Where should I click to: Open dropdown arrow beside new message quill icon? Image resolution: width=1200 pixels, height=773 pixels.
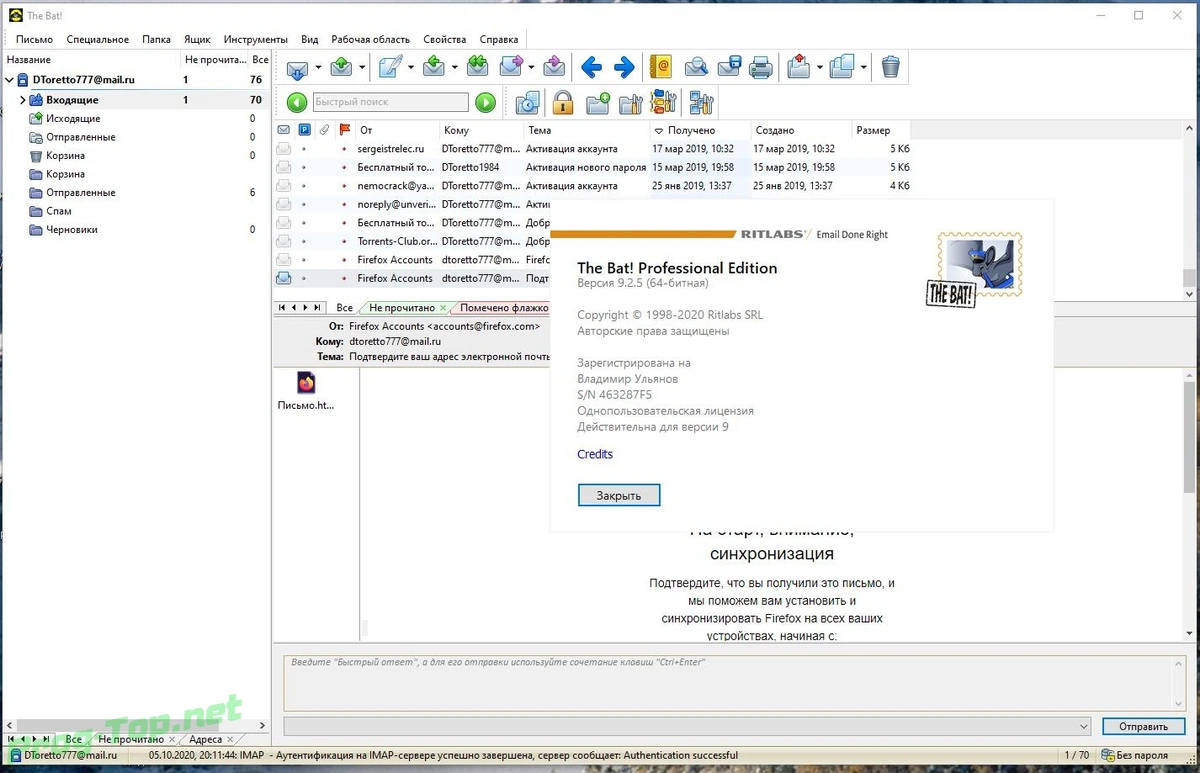click(x=410, y=69)
